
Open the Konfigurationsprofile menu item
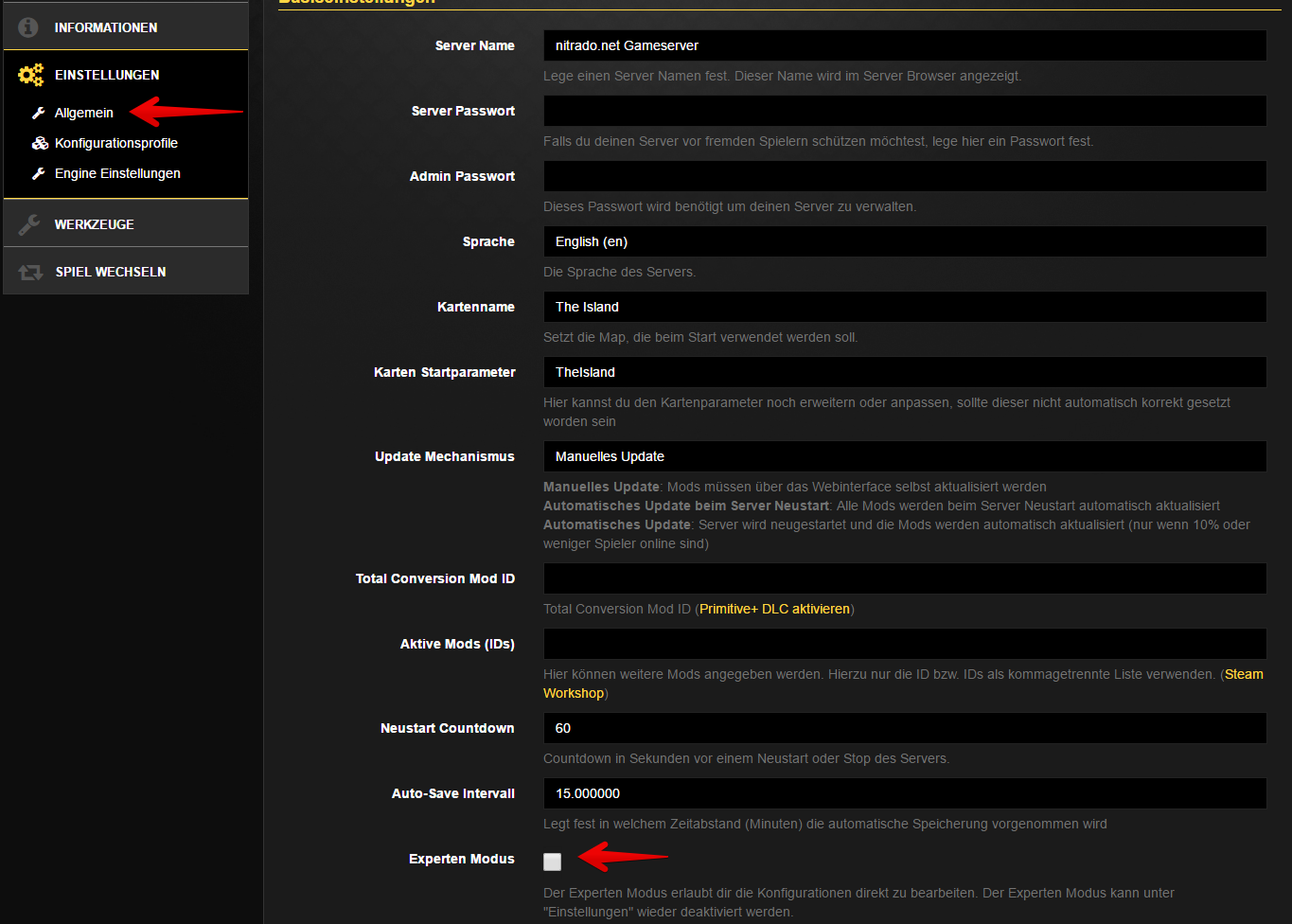tap(115, 143)
